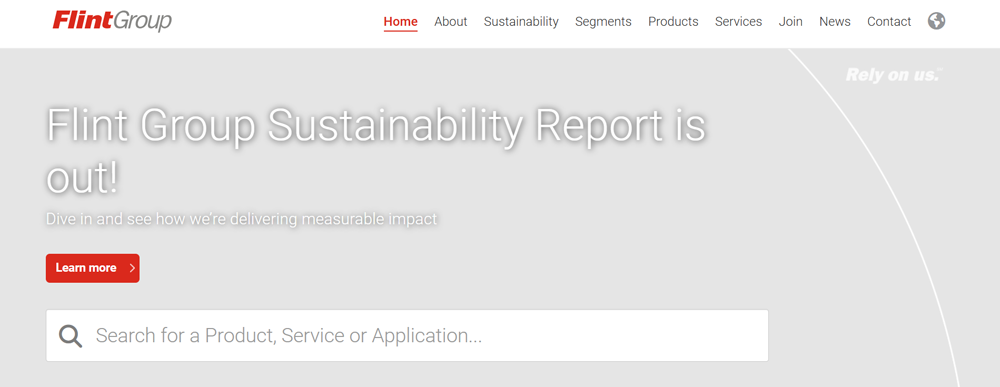Image resolution: width=1000 pixels, height=387 pixels.
Task: Click the 'Dive in and see' subtitle text
Action: tap(242, 219)
